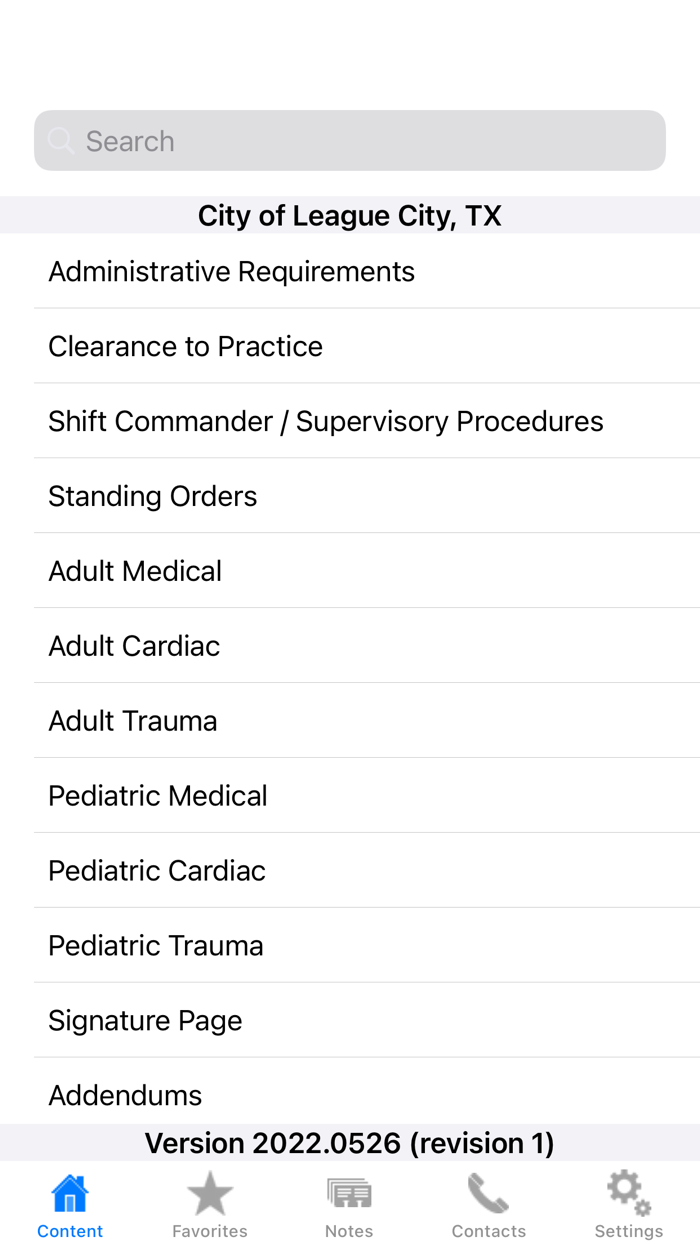Viewport: 700px width, 1244px height.
Task: Tap the Addendums entry
Action: 125,1095
